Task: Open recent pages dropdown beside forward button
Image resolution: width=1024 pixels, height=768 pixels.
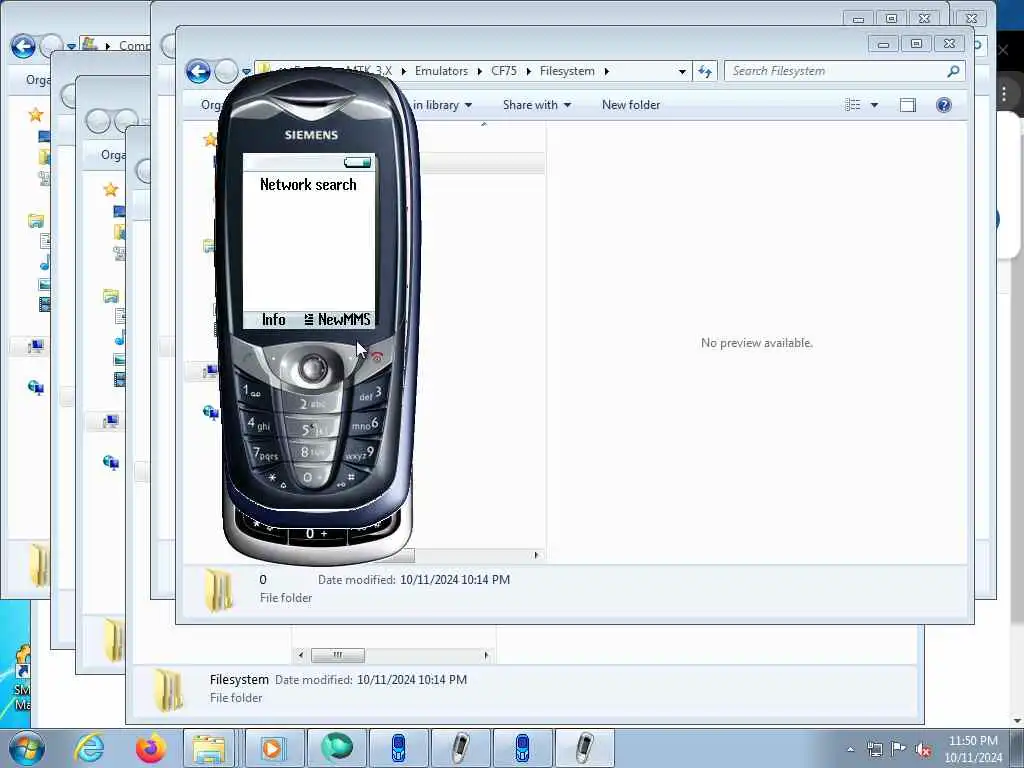Action: (x=246, y=72)
